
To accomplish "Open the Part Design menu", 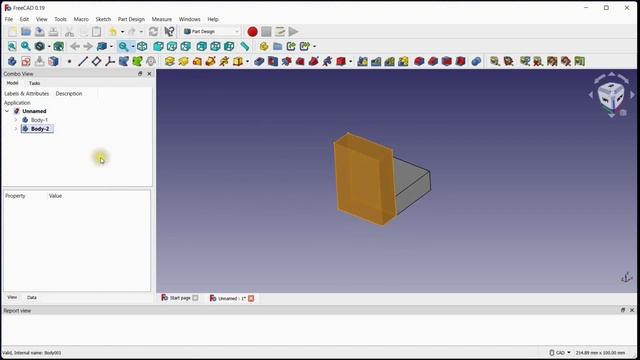I will [131, 19].
